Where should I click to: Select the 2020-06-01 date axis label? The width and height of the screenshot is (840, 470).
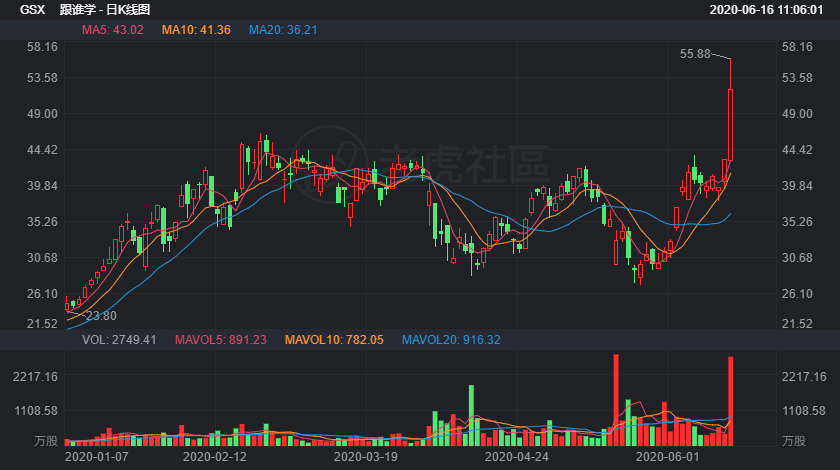[x=668, y=457]
